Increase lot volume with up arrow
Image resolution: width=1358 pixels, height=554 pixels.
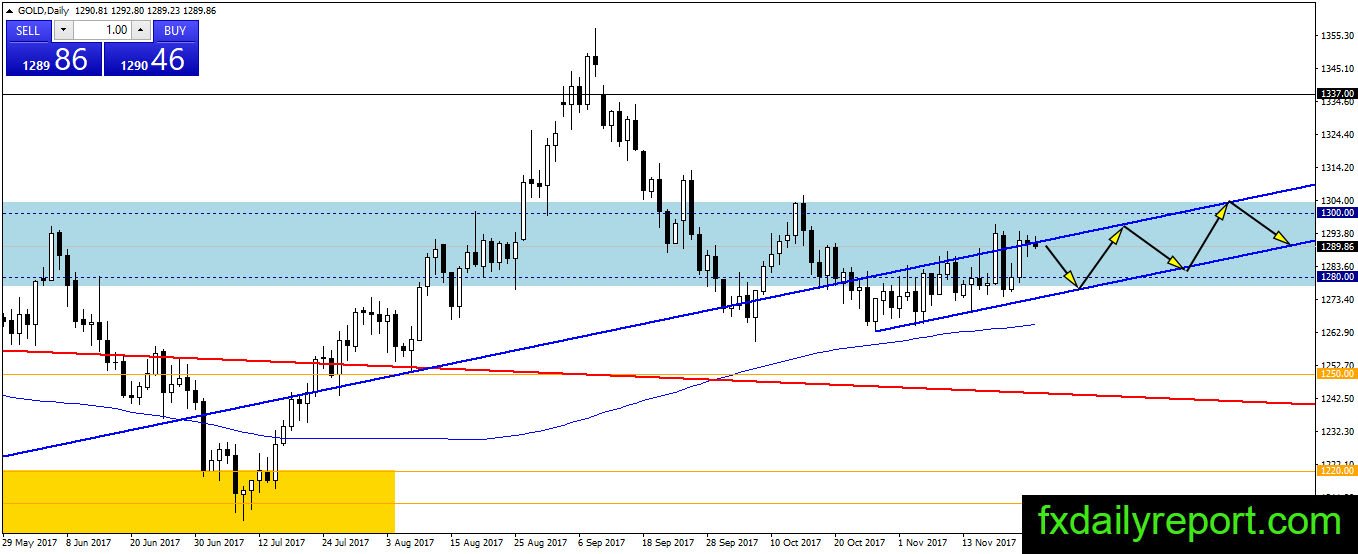[141, 30]
